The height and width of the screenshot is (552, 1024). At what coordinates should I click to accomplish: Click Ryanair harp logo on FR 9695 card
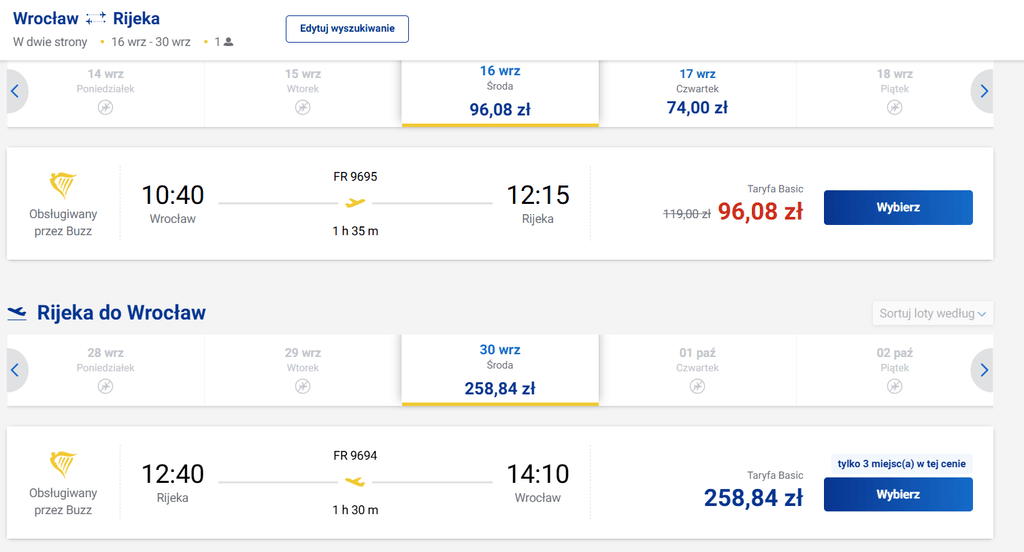(63, 186)
